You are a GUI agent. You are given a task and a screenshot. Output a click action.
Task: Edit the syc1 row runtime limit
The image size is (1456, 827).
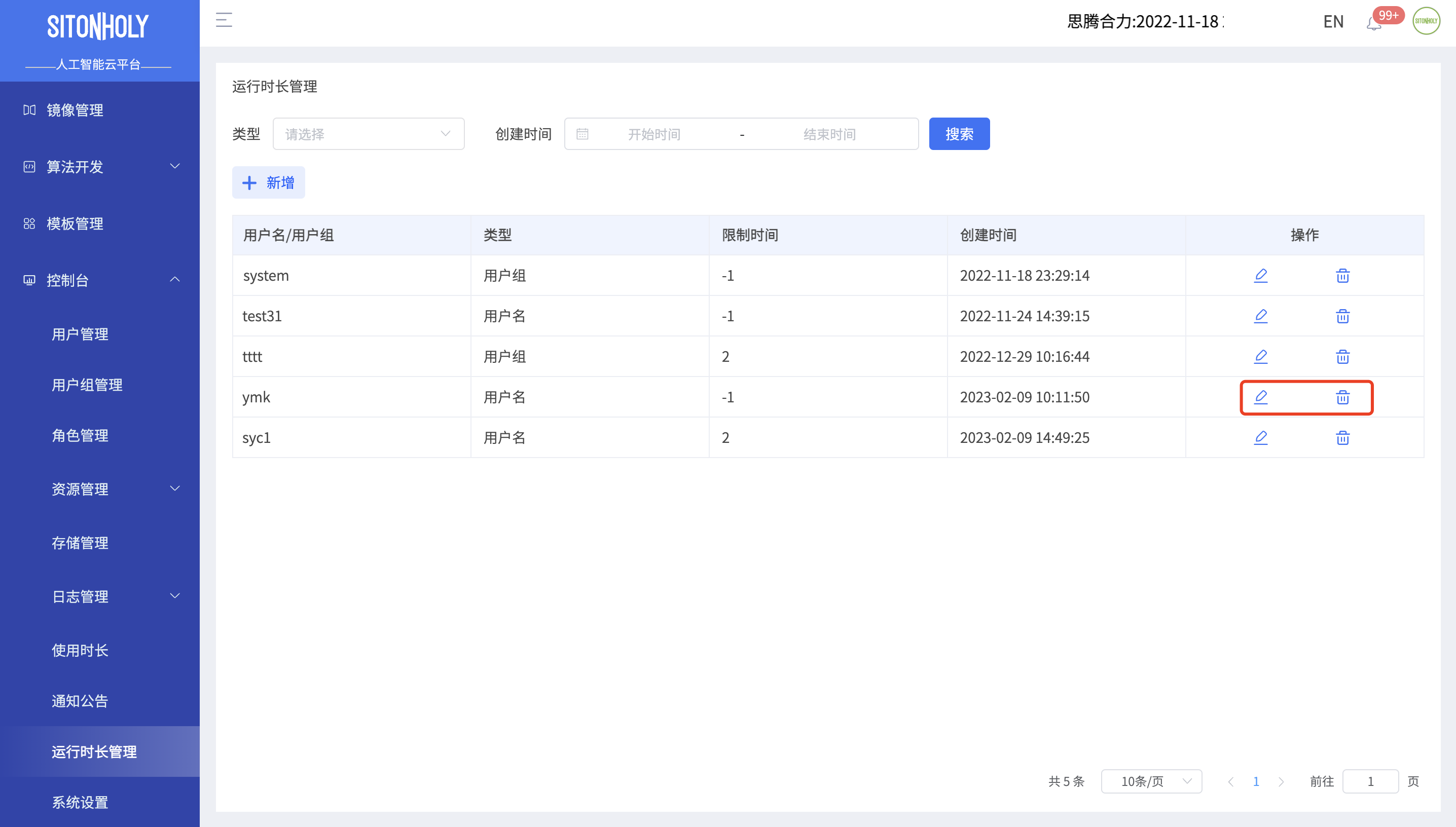(x=1261, y=437)
